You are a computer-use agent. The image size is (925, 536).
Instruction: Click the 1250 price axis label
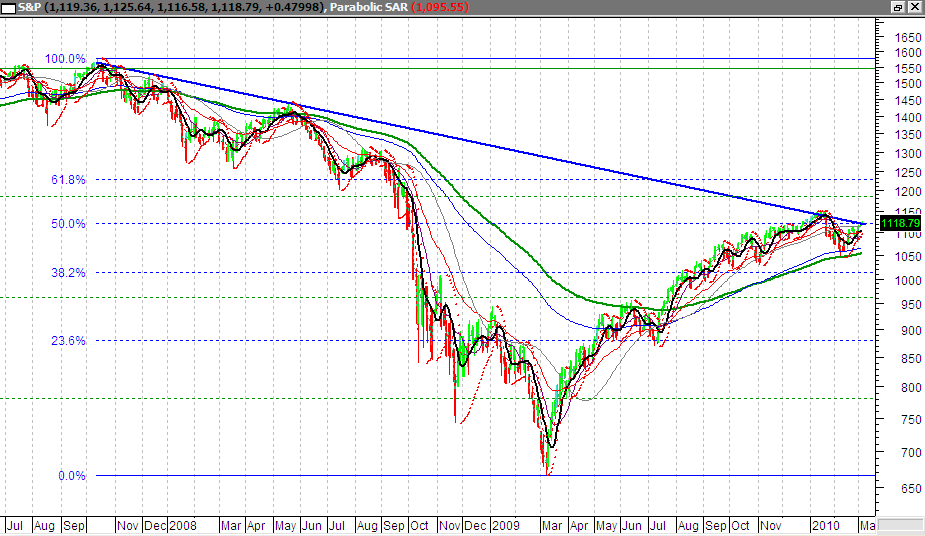[908, 172]
